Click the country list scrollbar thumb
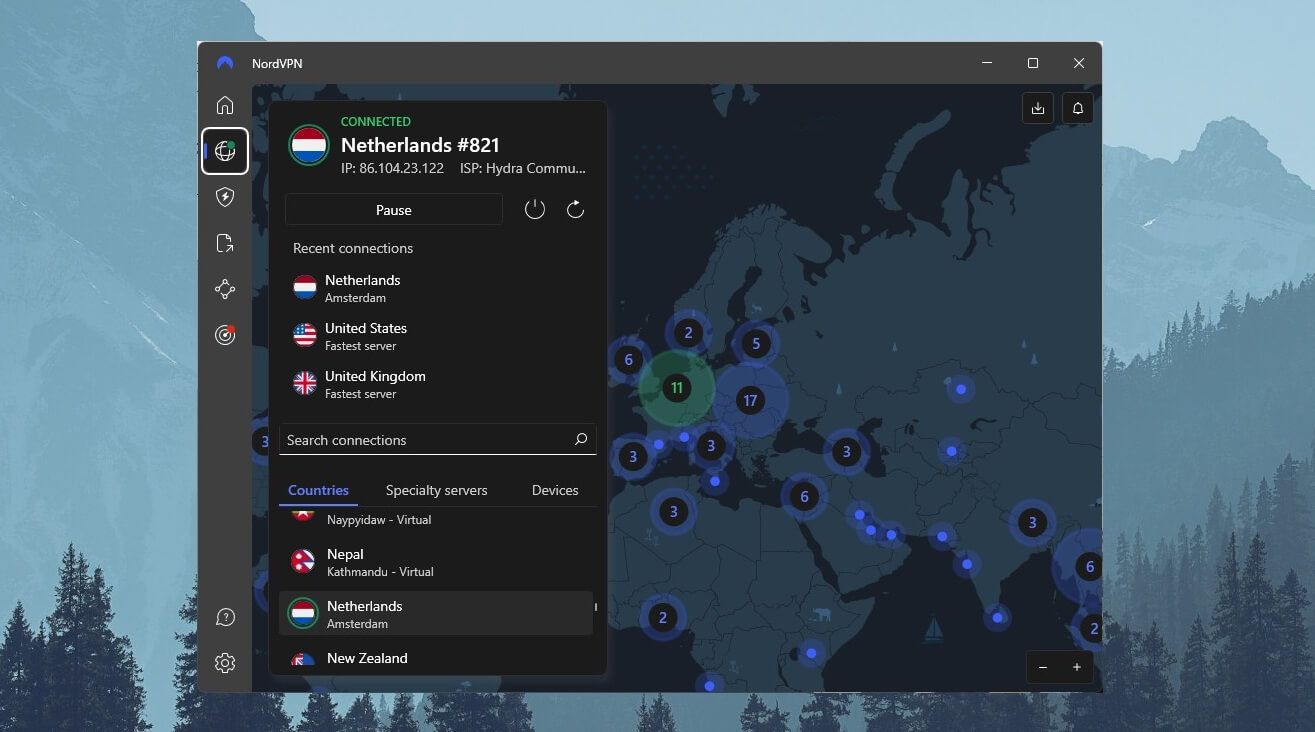The image size is (1315, 732). tap(596, 606)
